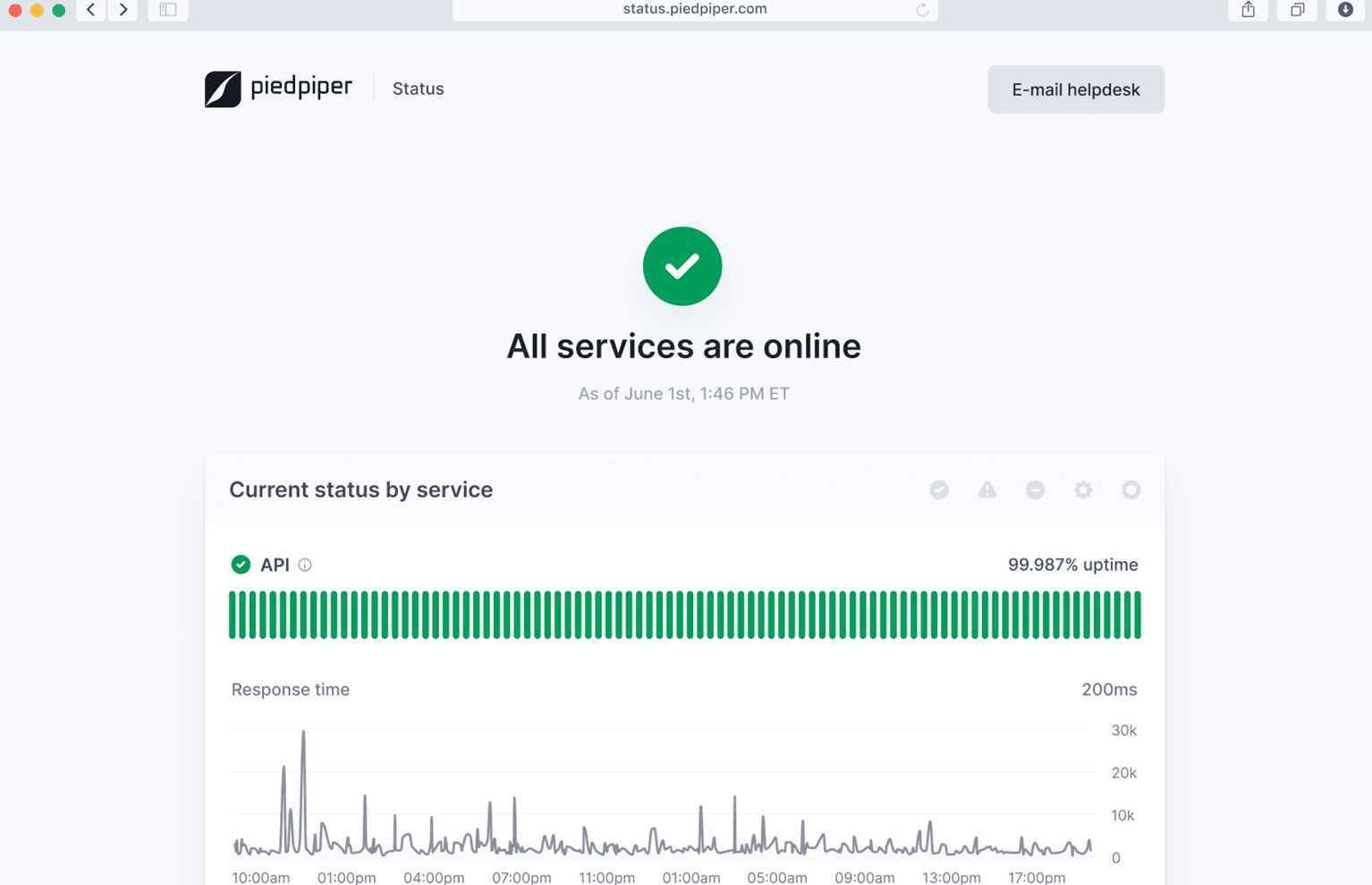1372x885 pixels.
Task: Open the tab overview control
Action: [x=1297, y=10]
